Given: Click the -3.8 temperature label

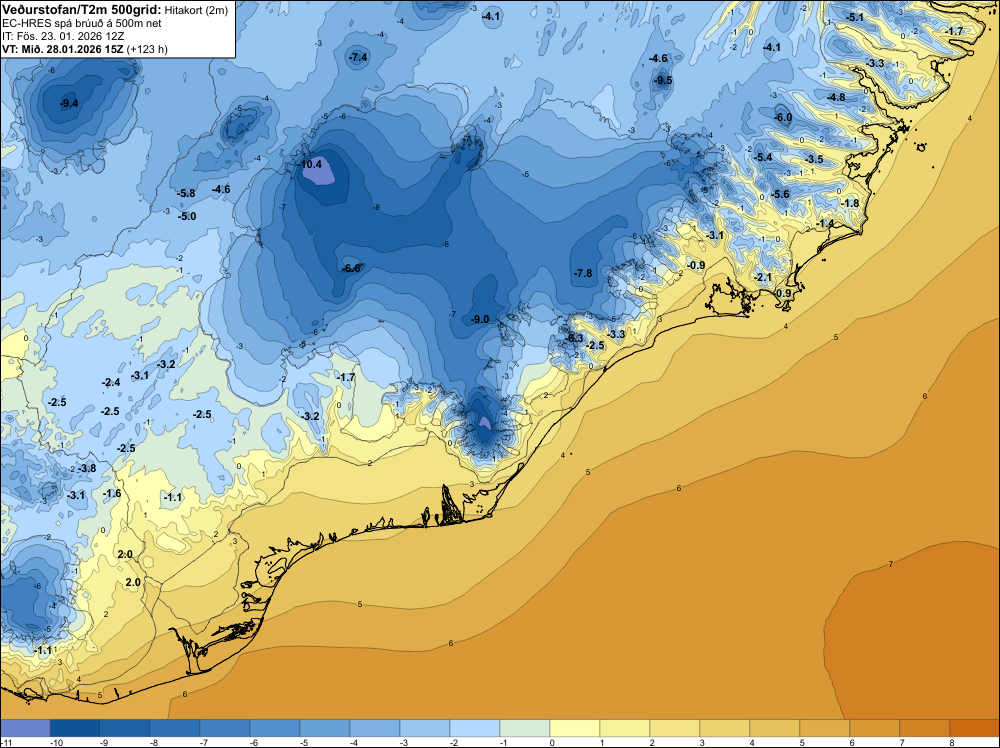Looking at the screenshot, I should [87, 468].
